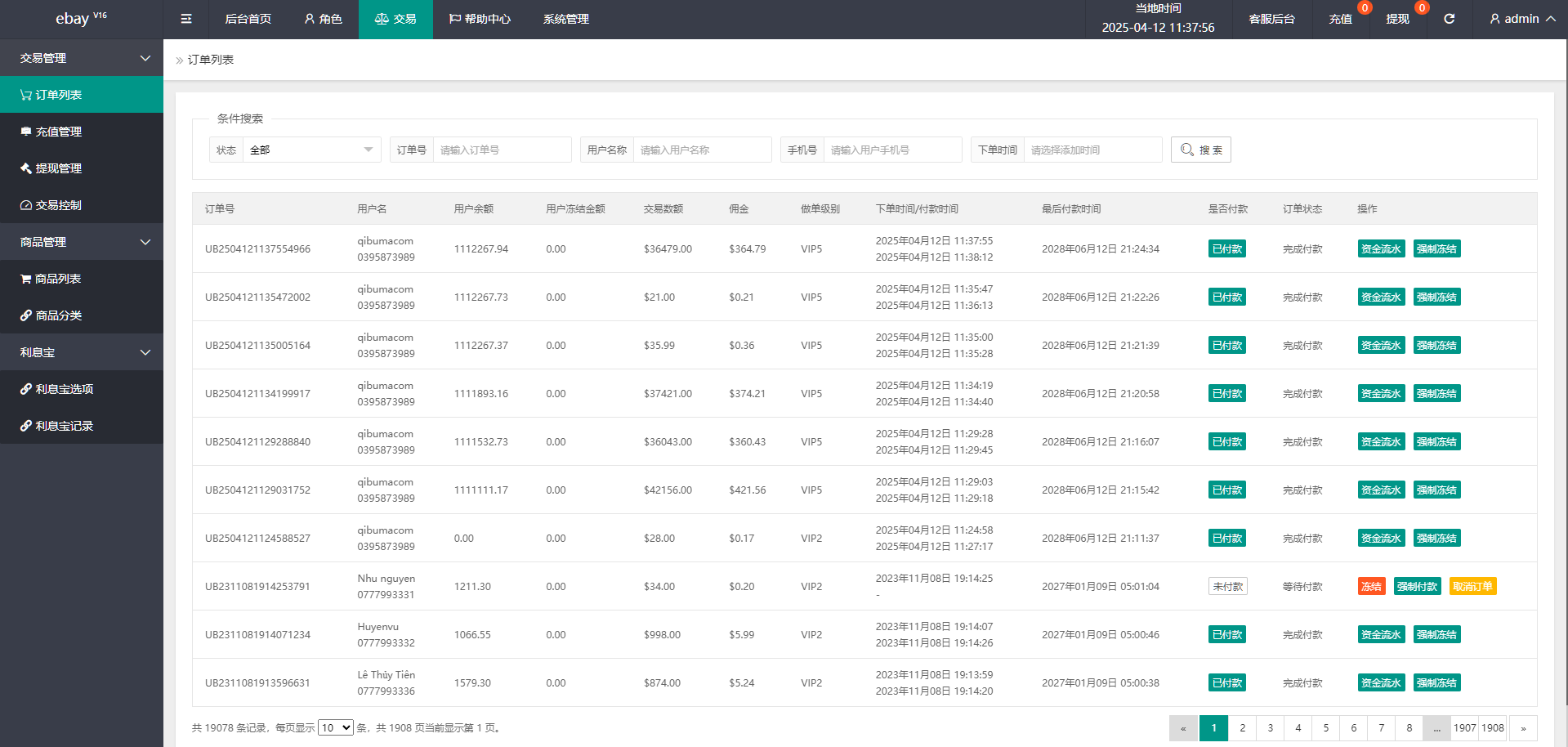This screenshot has width=1568, height=747.
Task: Click the withdrawal notification badge icon
Action: coord(1422,8)
